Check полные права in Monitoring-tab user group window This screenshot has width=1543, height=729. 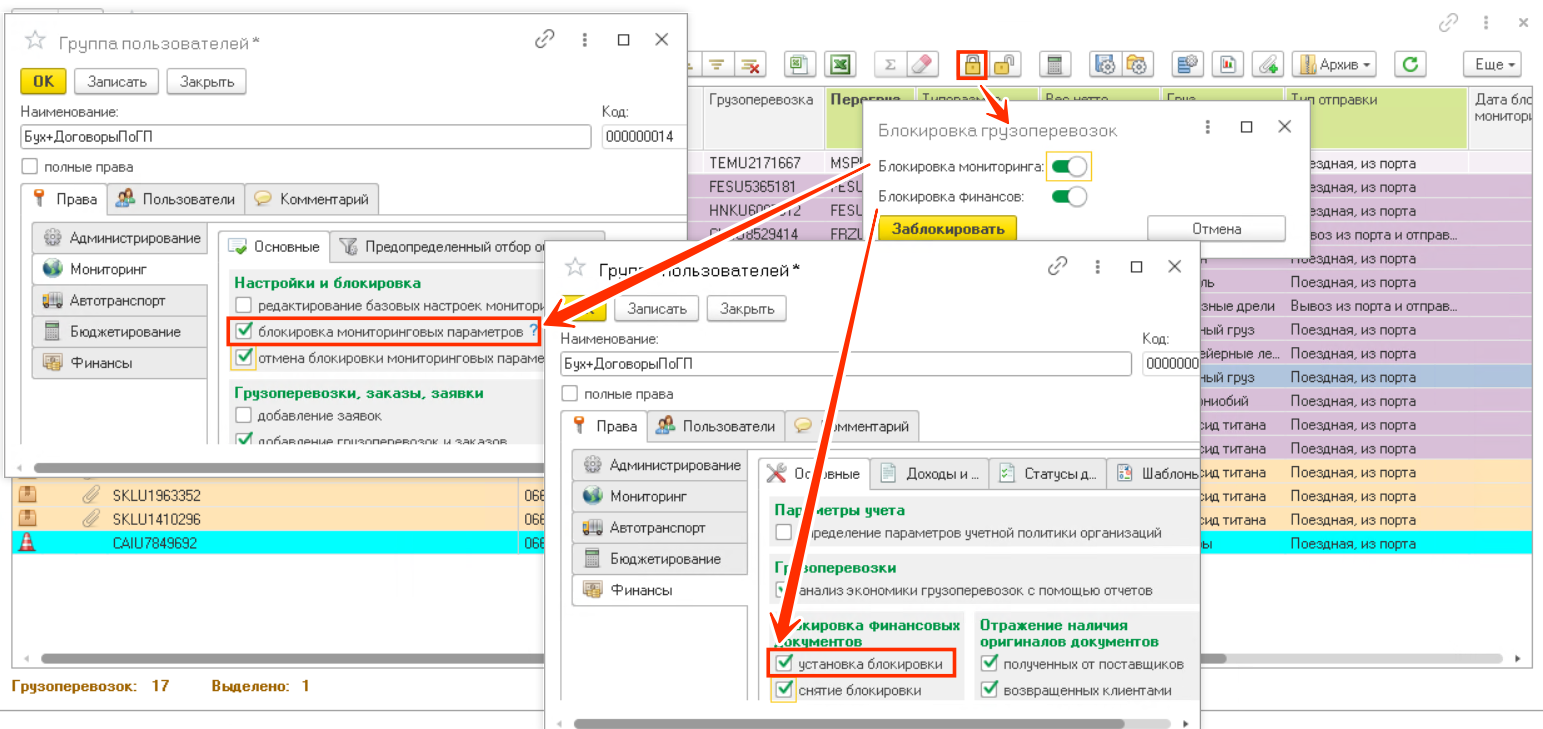[x=30, y=167]
